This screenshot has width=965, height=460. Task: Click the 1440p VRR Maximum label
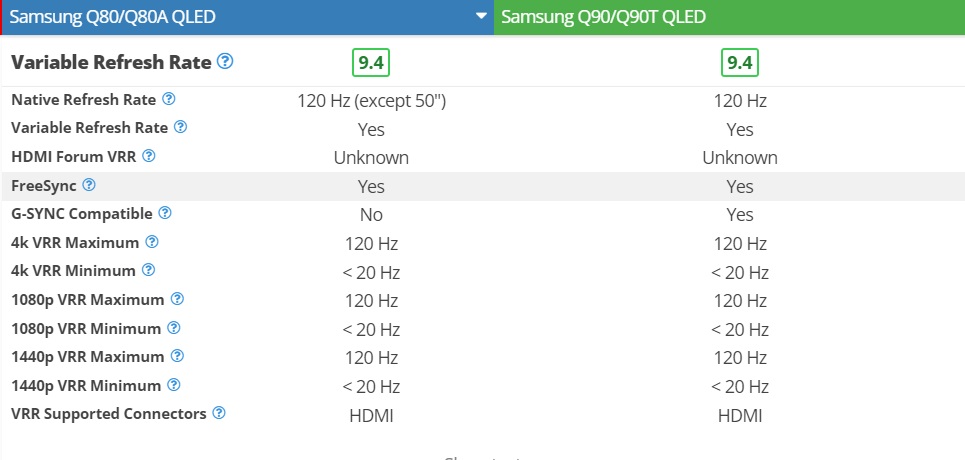pos(88,357)
